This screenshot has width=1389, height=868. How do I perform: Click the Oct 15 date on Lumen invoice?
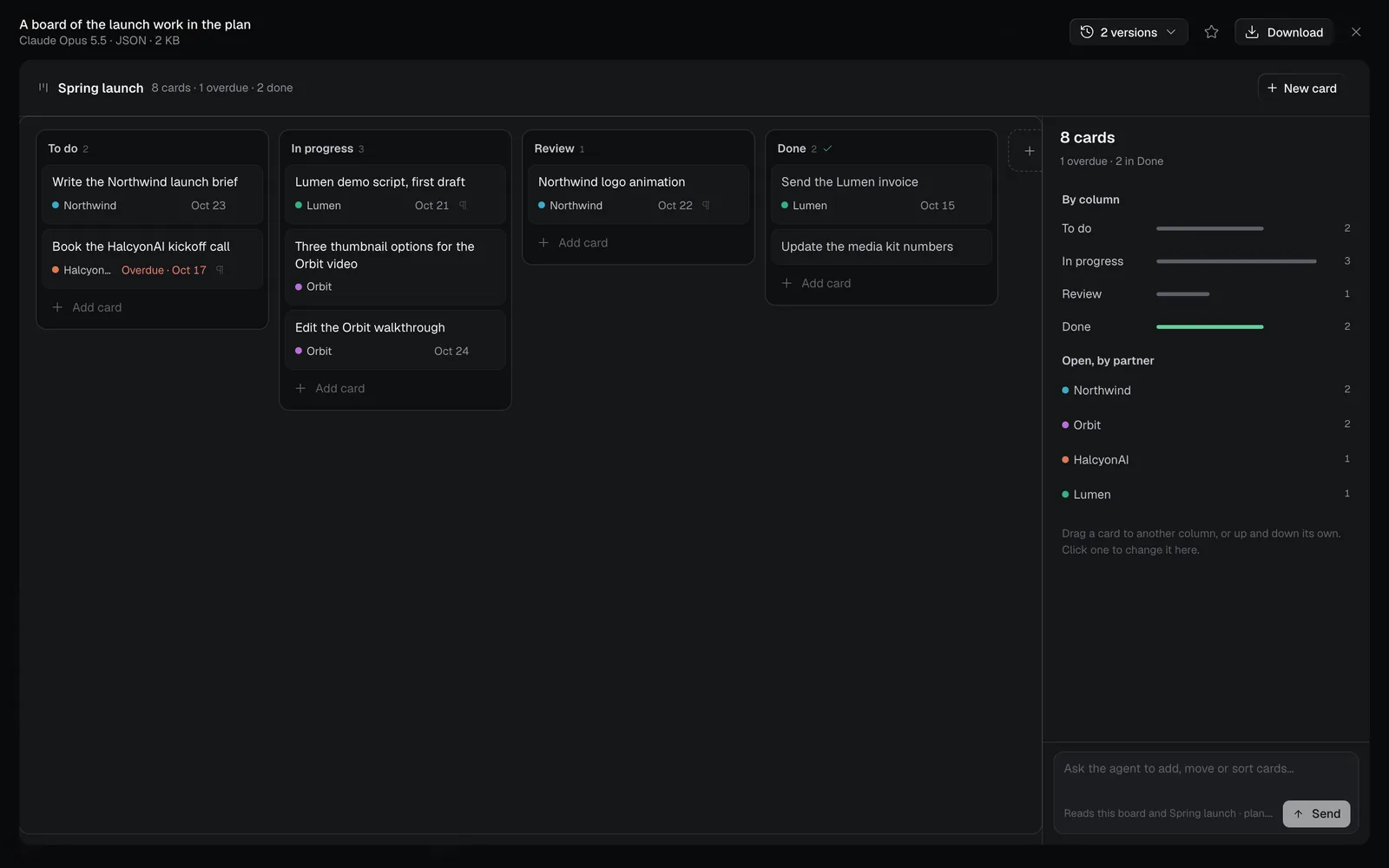coord(938,206)
